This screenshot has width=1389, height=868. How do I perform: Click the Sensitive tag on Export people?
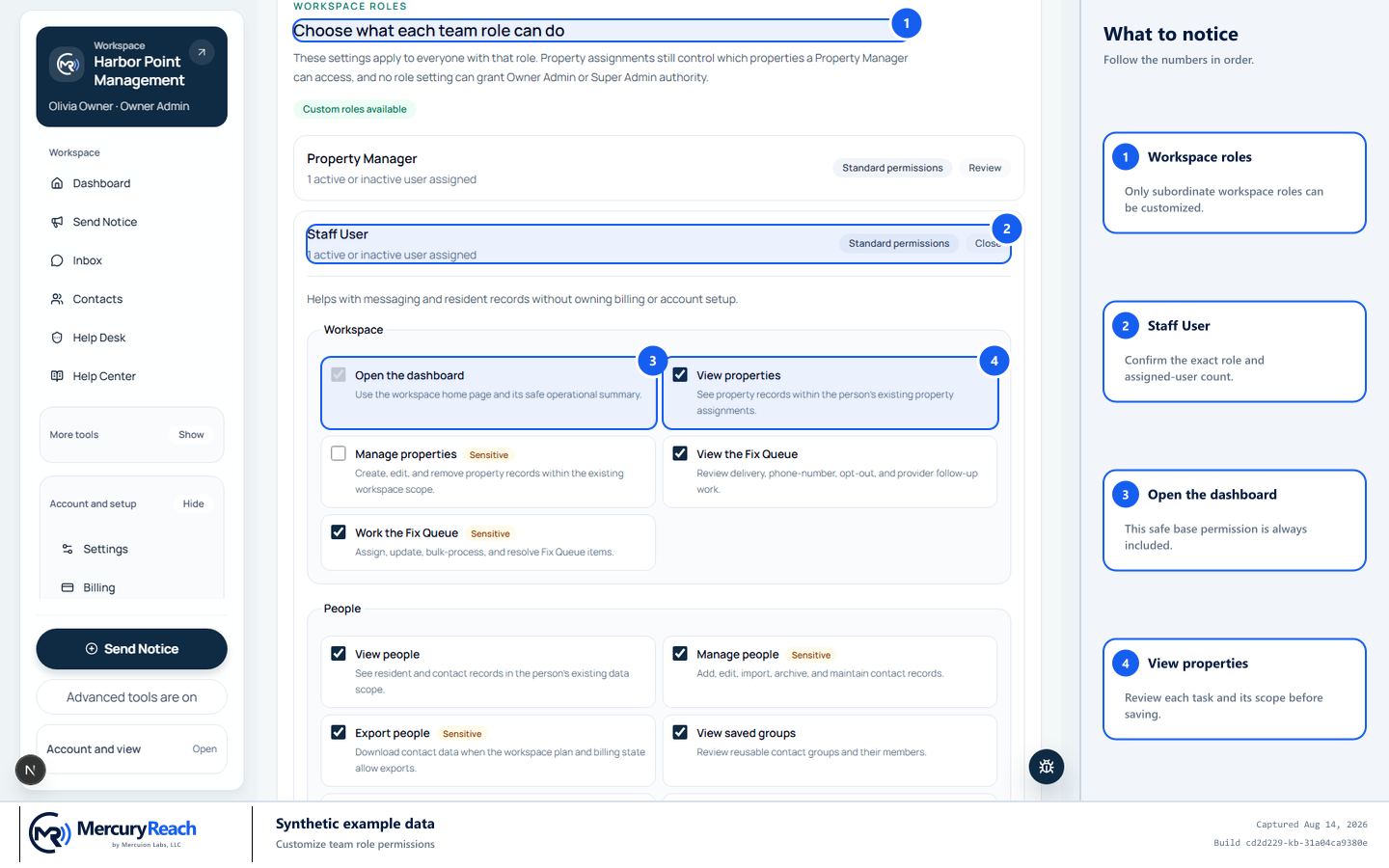[x=462, y=734]
